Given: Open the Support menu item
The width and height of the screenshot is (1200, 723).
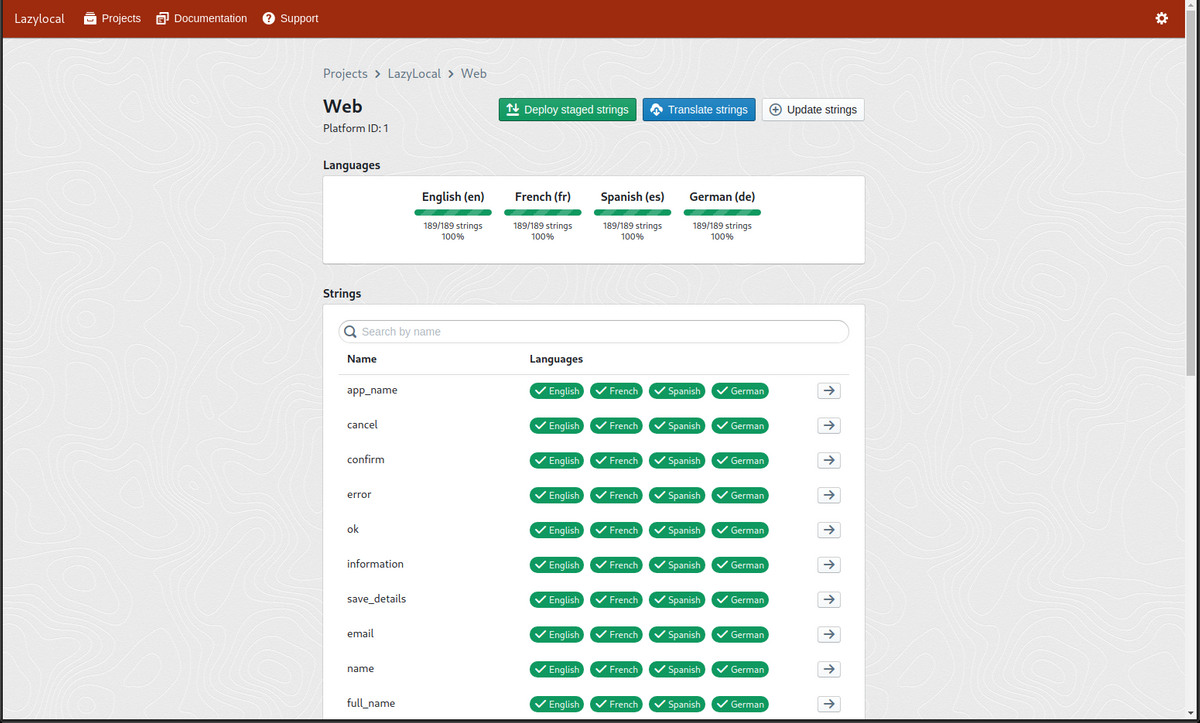Looking at the screenshot, I should click(290, 18).
